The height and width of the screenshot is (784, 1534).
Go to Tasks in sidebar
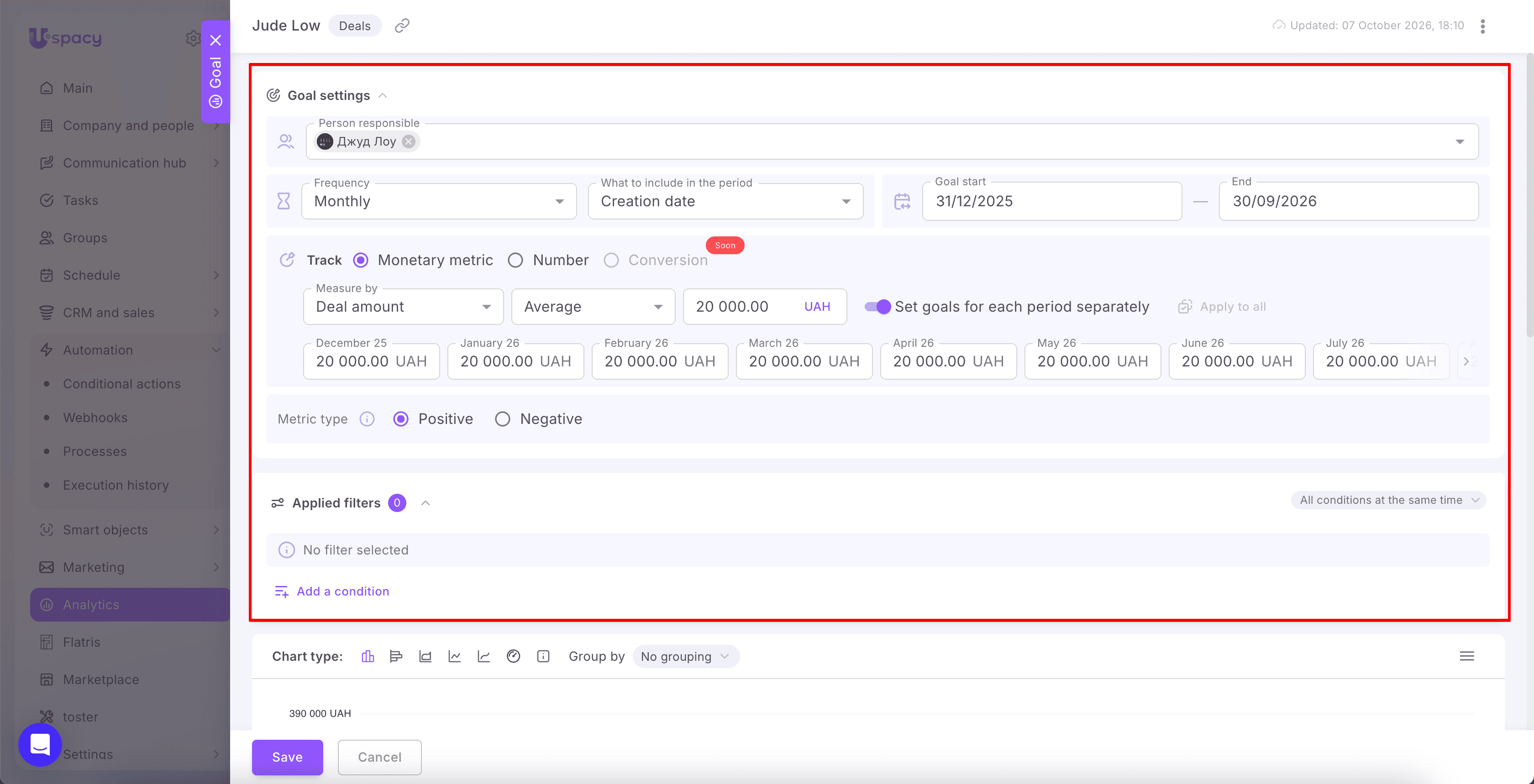point(130,200)
